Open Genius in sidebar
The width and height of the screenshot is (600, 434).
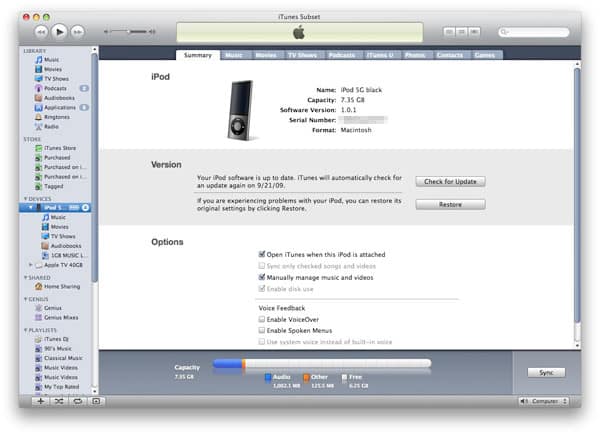tap(52, 308)
